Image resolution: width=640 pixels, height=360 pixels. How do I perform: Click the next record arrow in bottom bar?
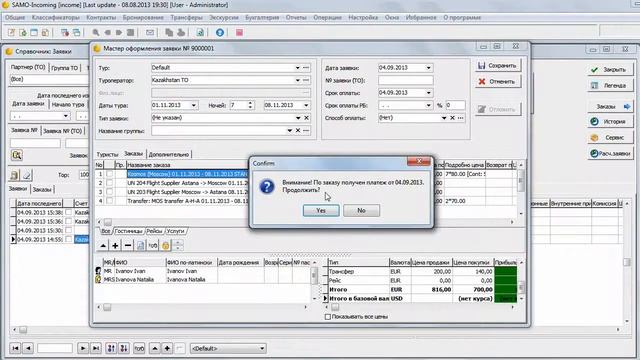click(83, 348)
